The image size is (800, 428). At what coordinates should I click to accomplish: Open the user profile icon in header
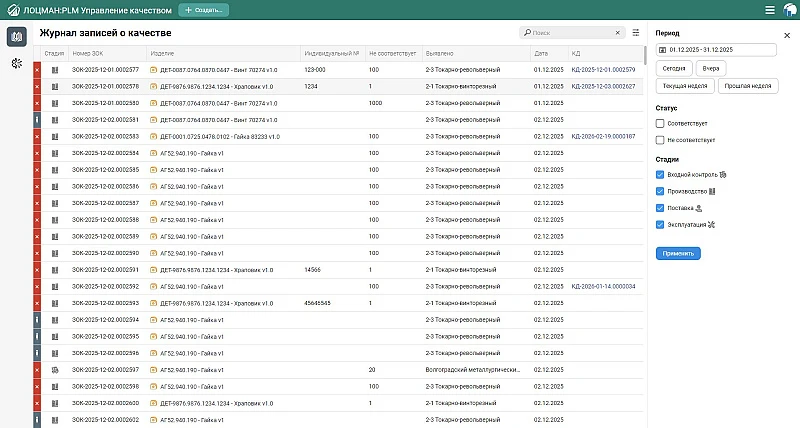790,10
